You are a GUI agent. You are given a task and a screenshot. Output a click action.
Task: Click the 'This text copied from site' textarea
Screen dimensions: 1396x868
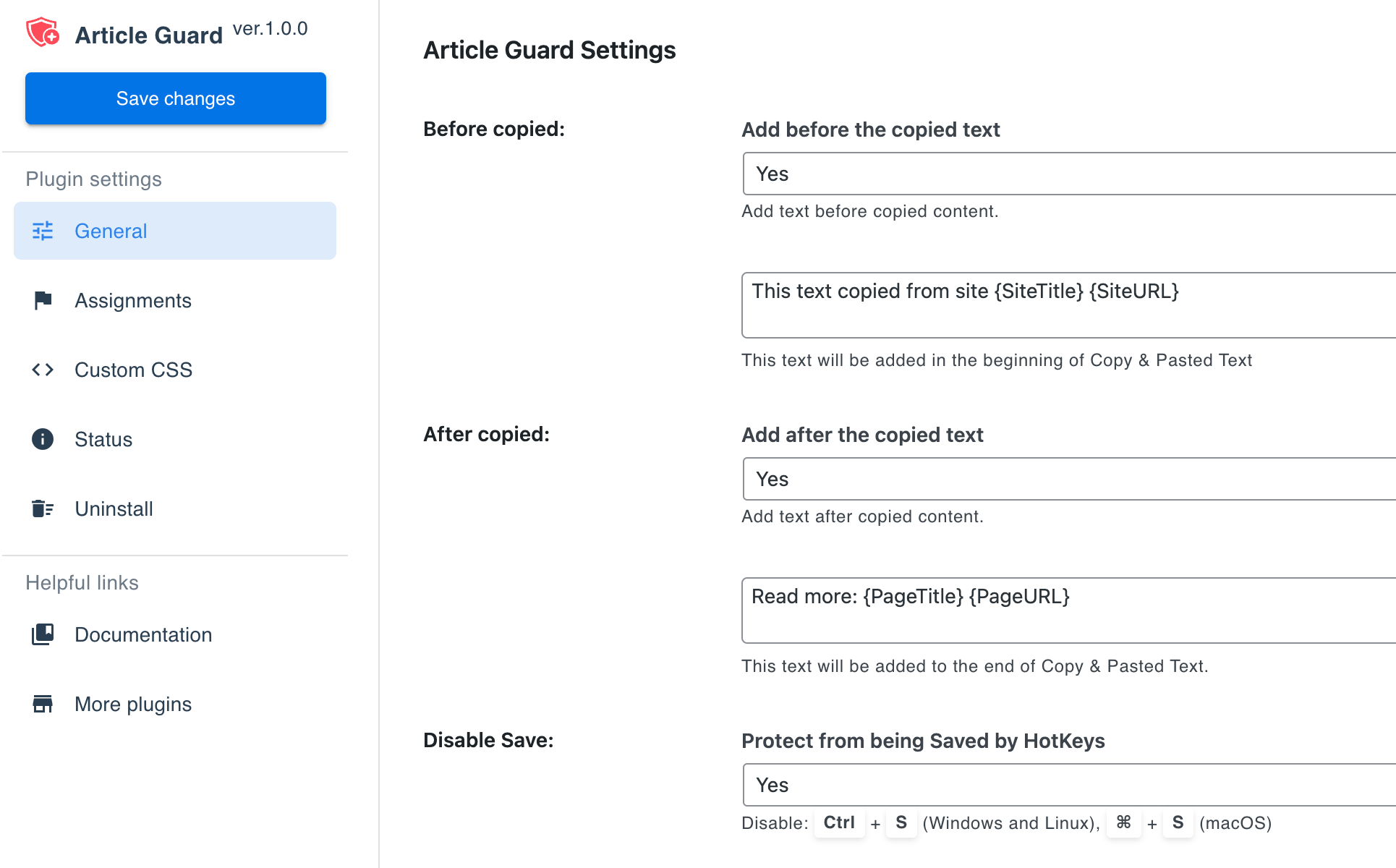tap(1068, 305)
